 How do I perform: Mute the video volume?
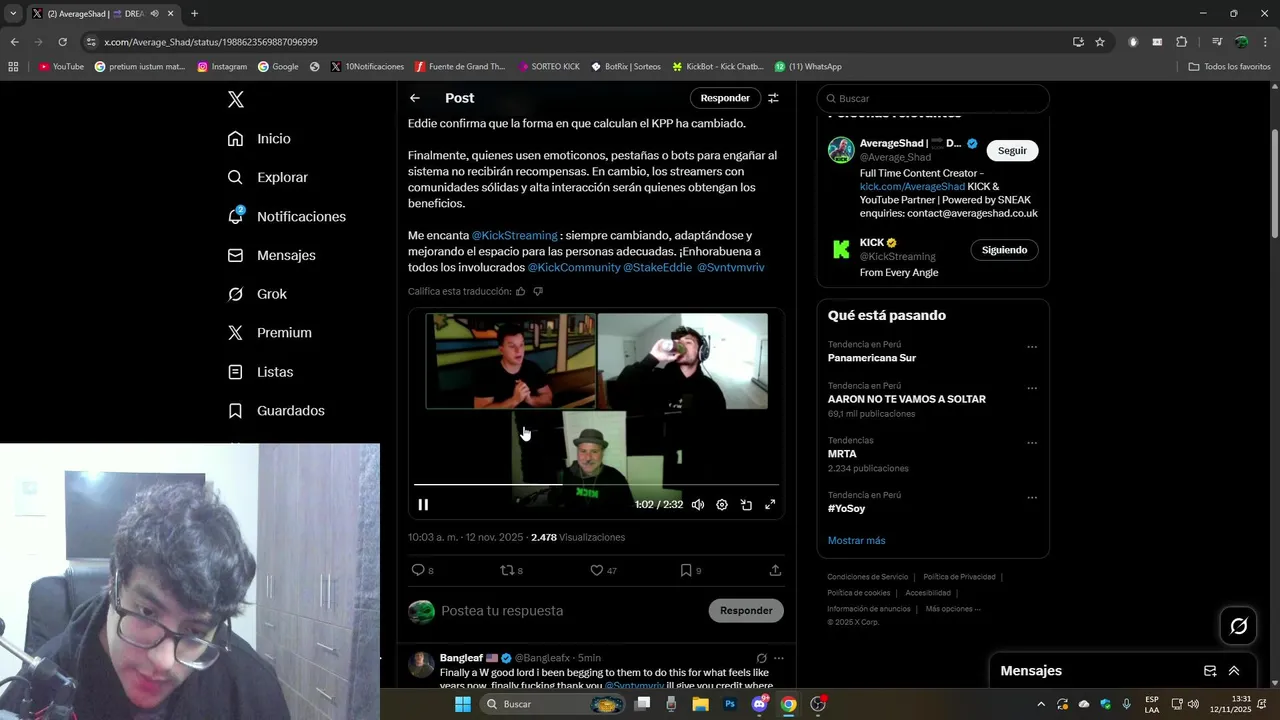(698, 505)
